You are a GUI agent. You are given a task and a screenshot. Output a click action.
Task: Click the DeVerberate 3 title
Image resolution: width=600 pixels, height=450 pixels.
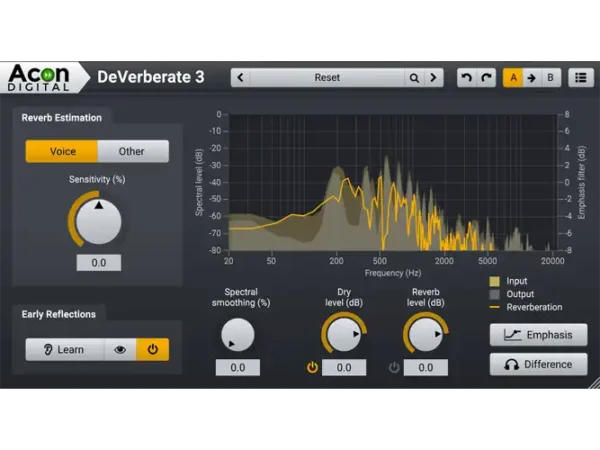[x=151, y=77]
